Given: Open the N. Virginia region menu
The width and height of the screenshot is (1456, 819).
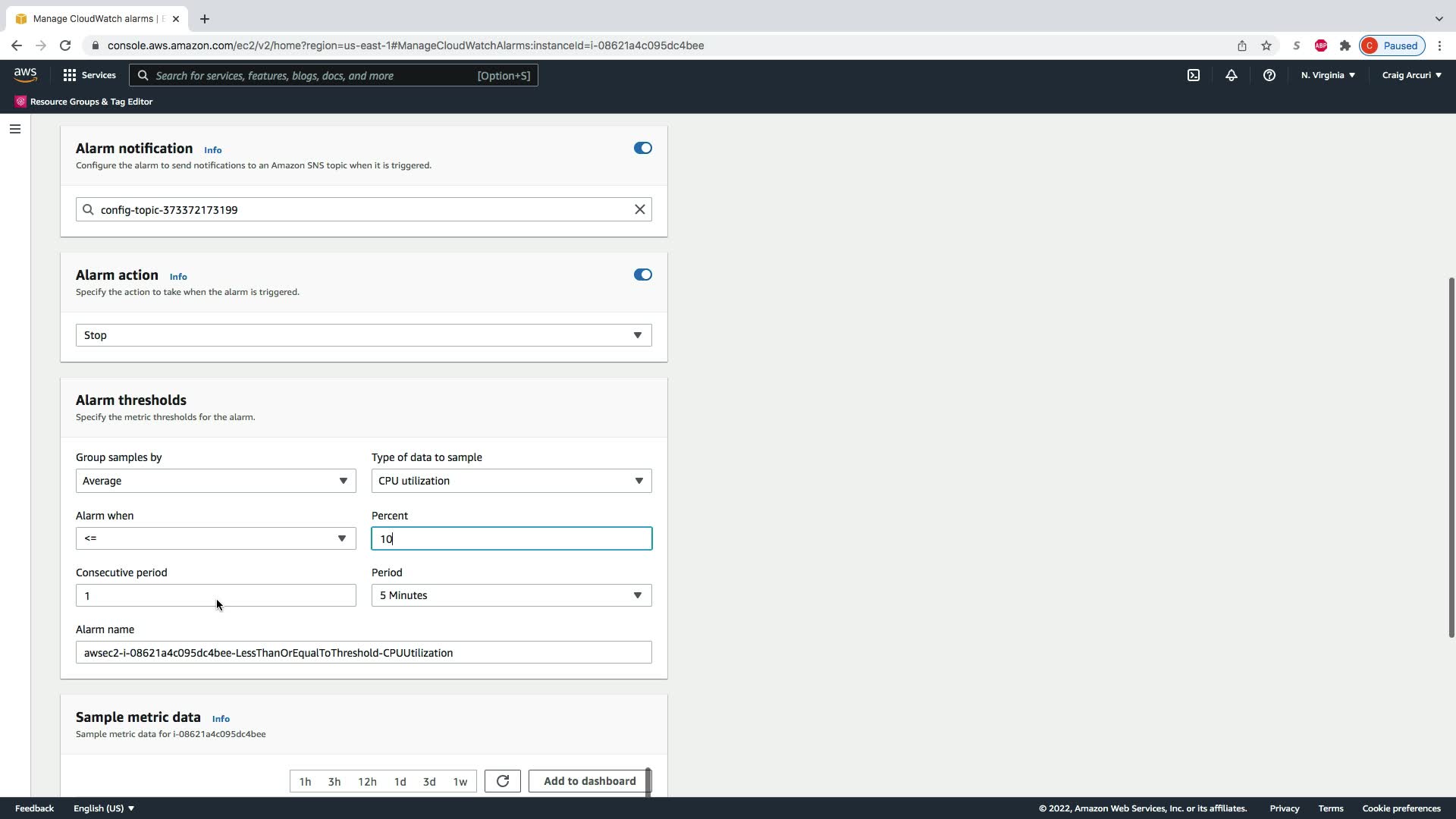Looking at the screenshot, I should click(1327, 75).
